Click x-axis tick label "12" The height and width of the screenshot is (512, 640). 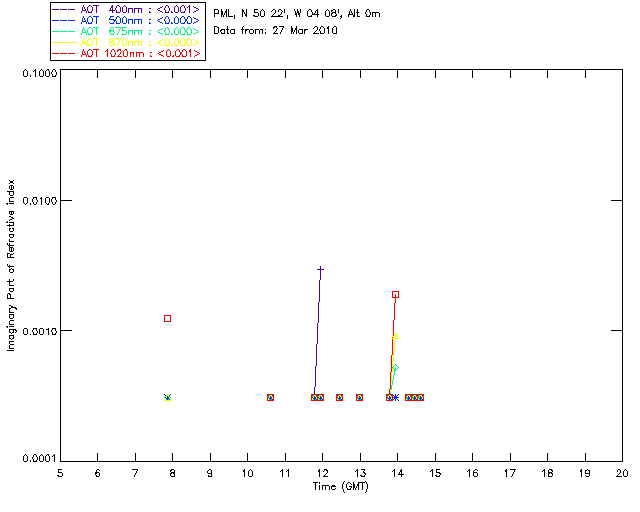[322, 473]
